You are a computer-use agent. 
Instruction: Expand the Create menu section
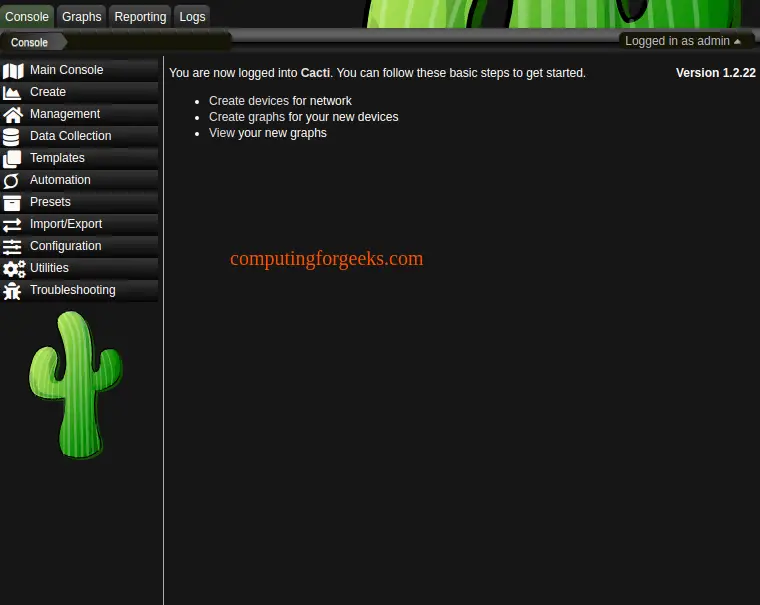pyautogui.click(x=79, y=92)
